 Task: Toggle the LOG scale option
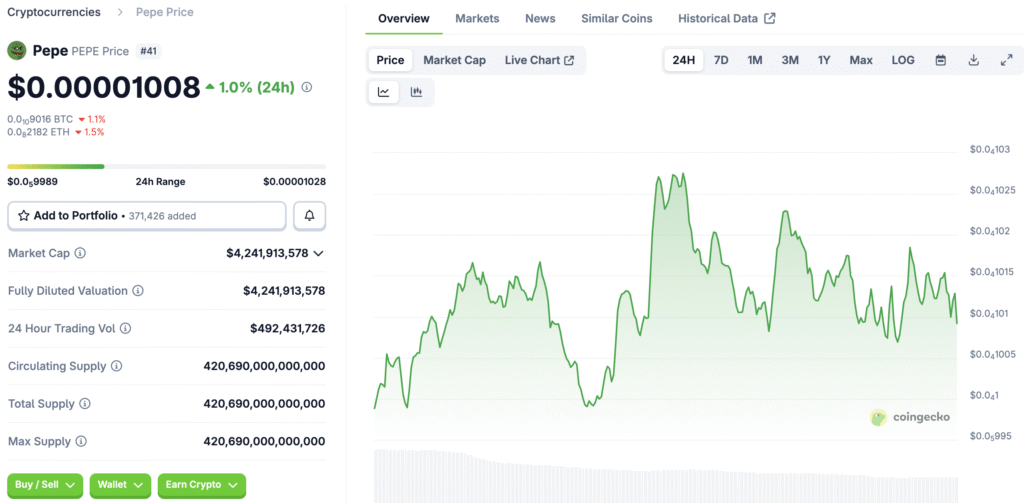903,60
